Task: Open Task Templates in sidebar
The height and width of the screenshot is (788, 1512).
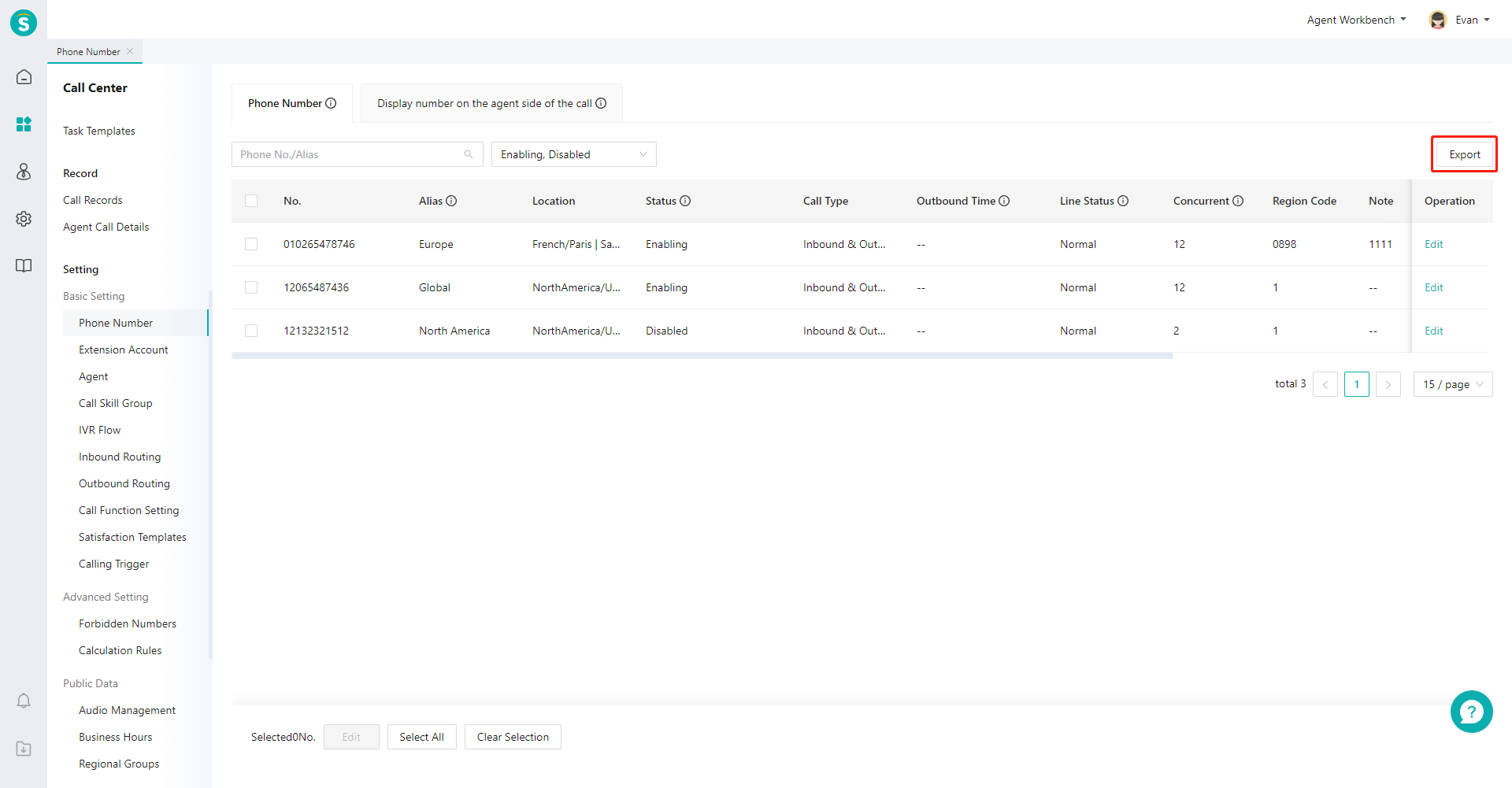Action: click(99, 131)
